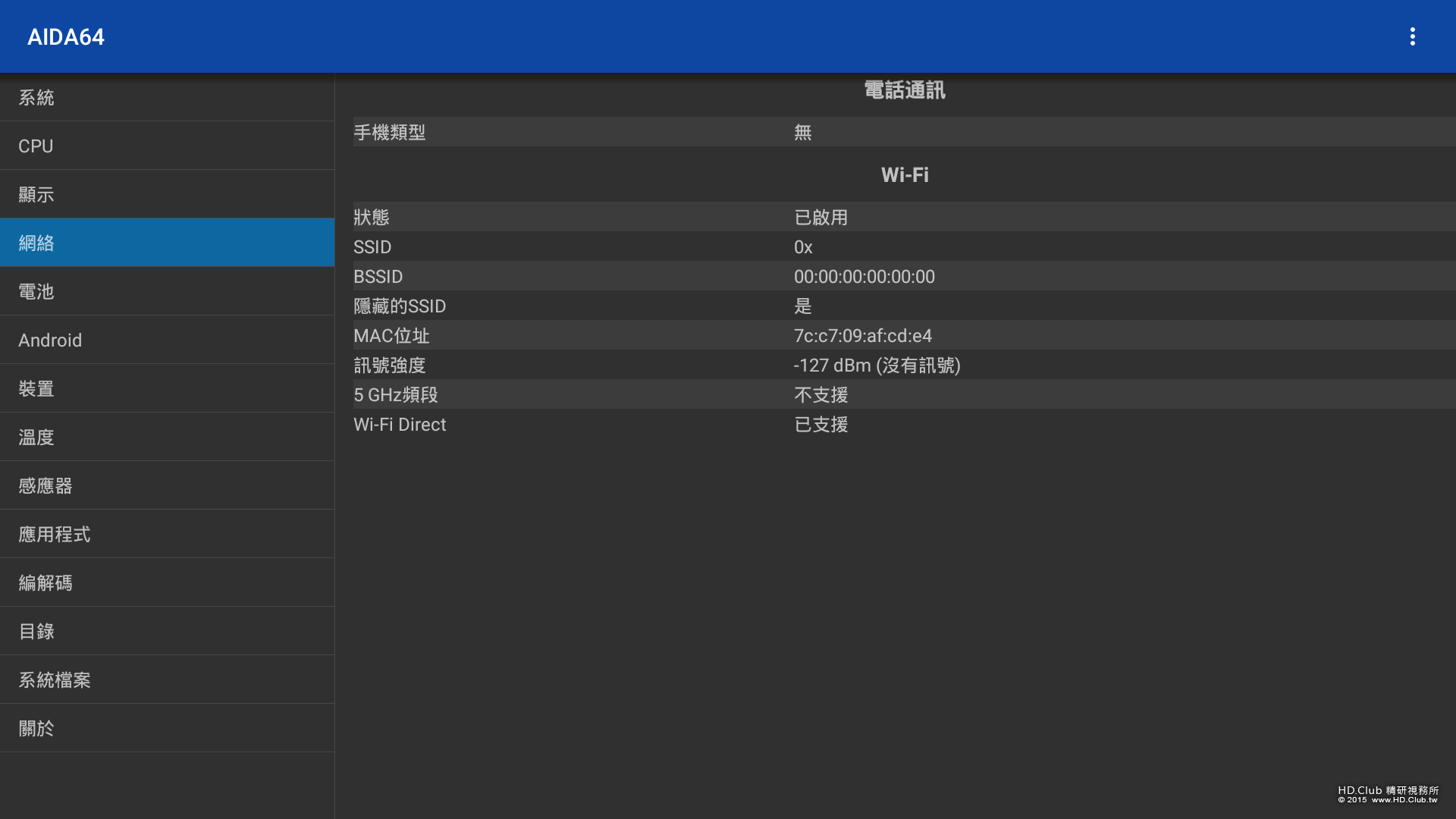The image size is (1456, 819).
Task: Open the 編解碼 category
Action: point(167,582)
